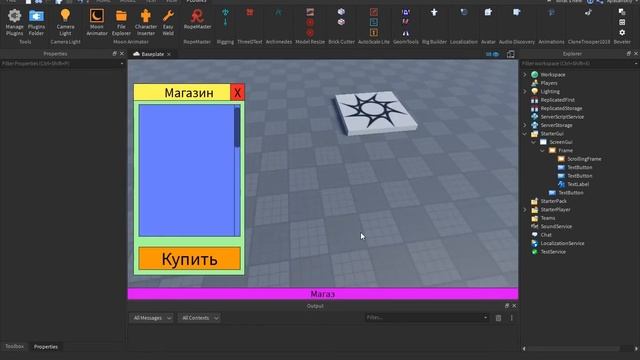
Task: Click the top GeomTools icon
Action: [406, 12]
